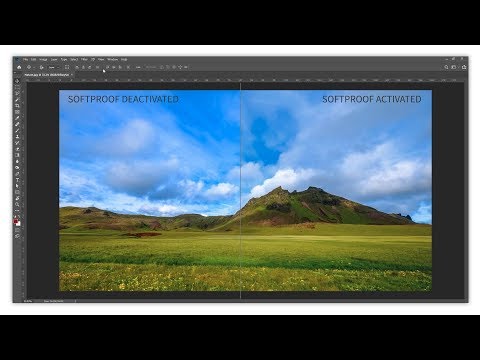
Task: Open the Window menu
Action: pos(113,59)
